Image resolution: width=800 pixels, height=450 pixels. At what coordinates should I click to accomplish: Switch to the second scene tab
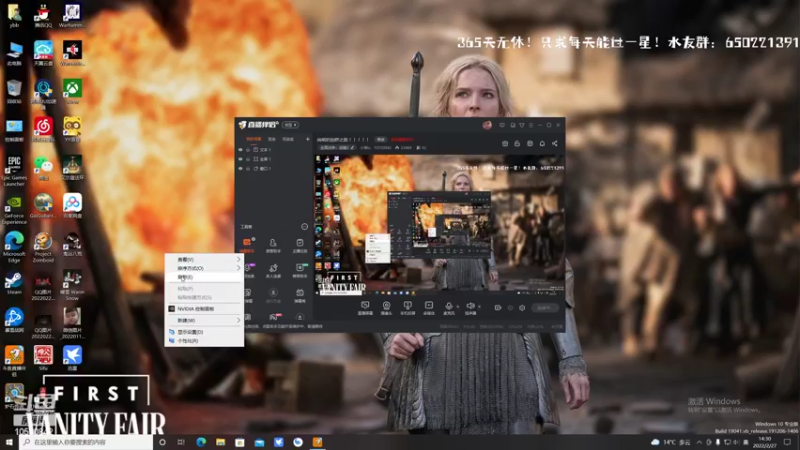click(272, 139)
